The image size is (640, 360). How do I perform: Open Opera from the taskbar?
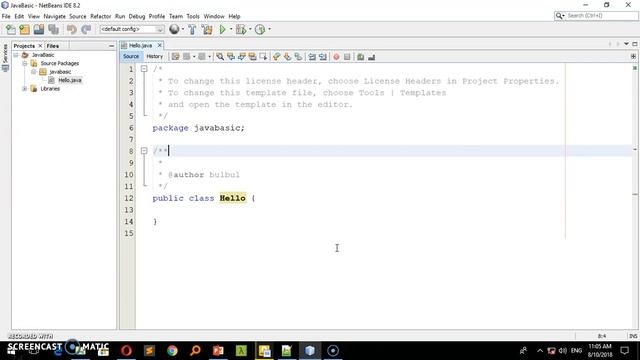click(126, 351)
